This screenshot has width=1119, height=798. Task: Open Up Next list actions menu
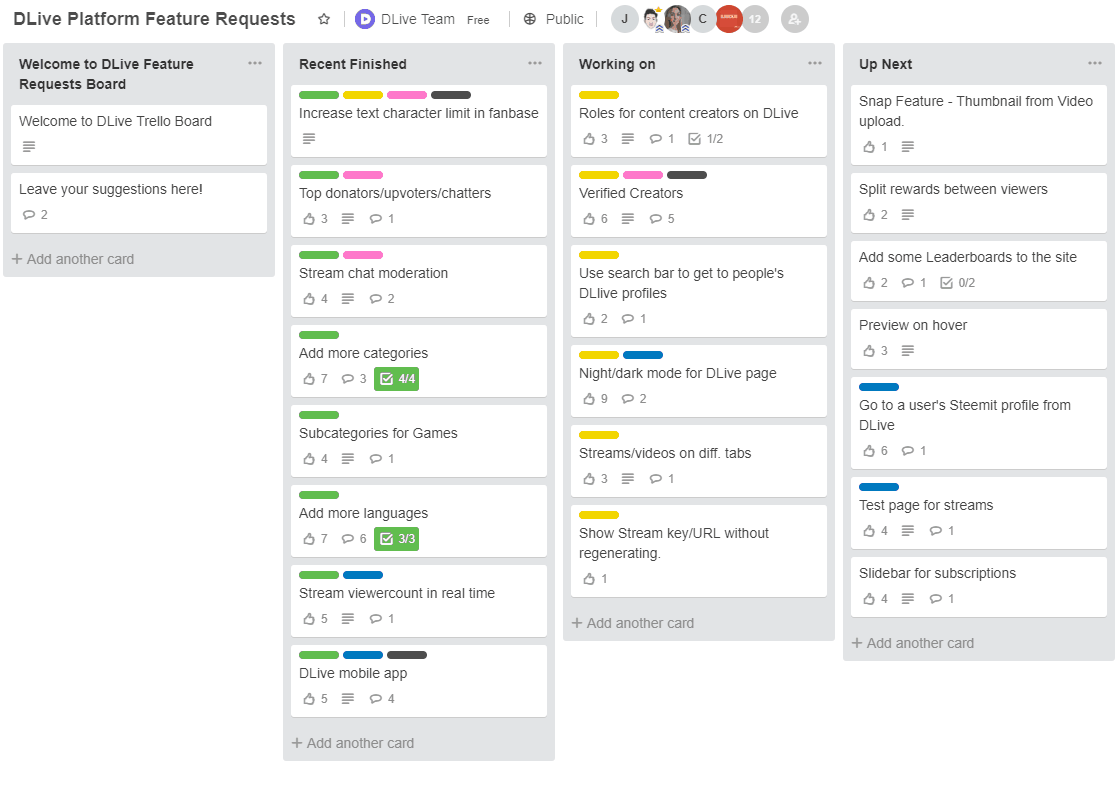[x=1095, y=64]
